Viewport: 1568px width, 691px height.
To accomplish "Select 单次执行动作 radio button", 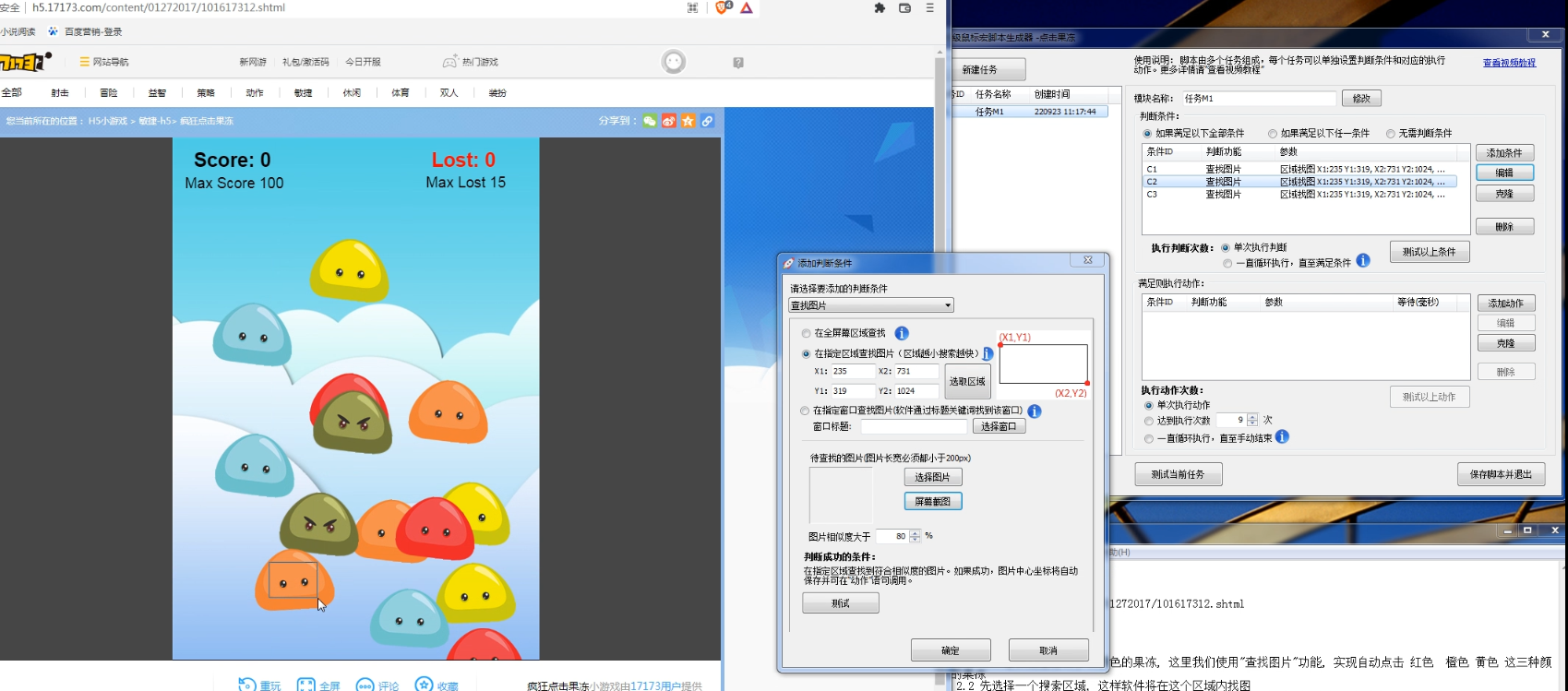I will (x=1149, y=405).
